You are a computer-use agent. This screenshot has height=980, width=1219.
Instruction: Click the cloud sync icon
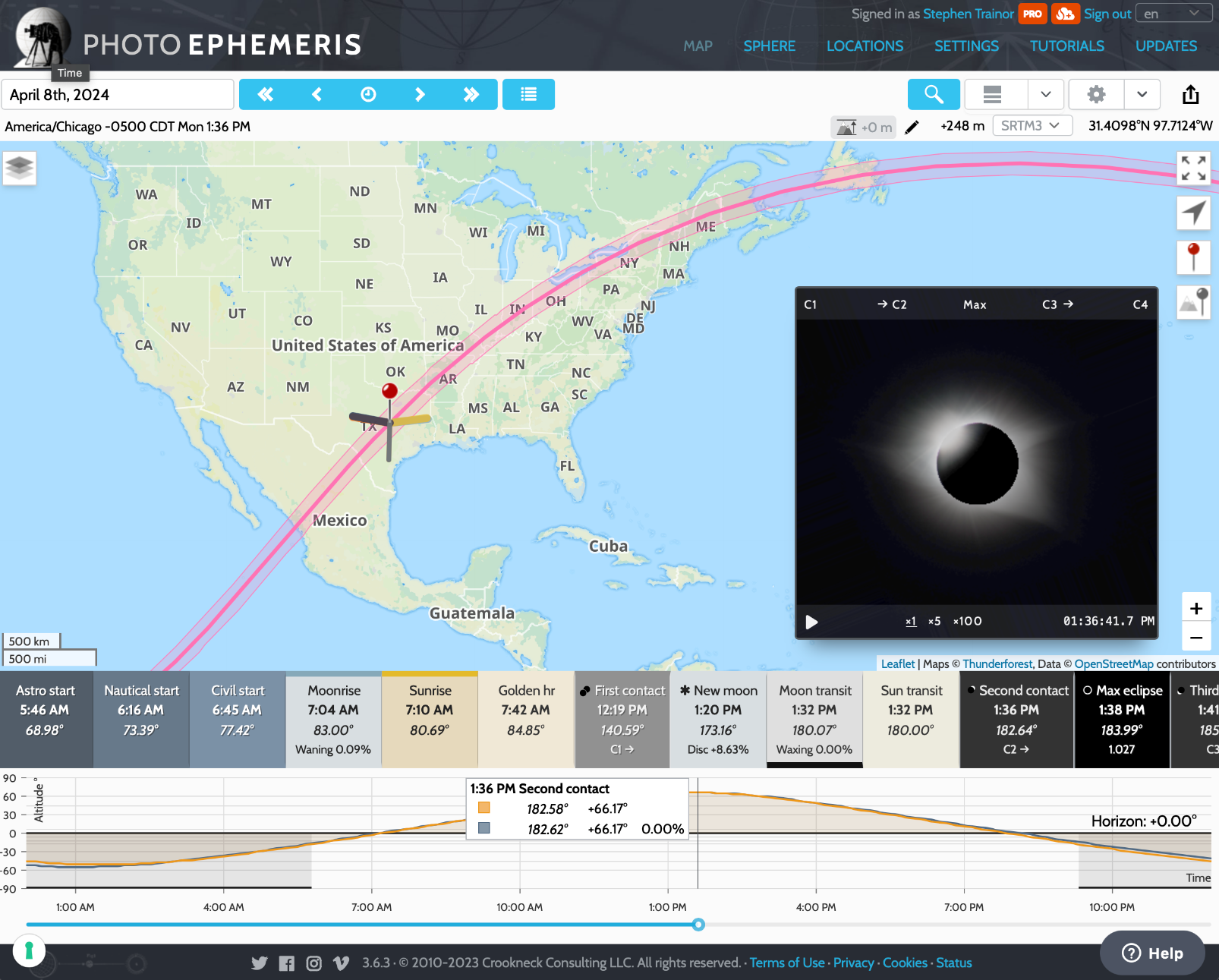1066,14
